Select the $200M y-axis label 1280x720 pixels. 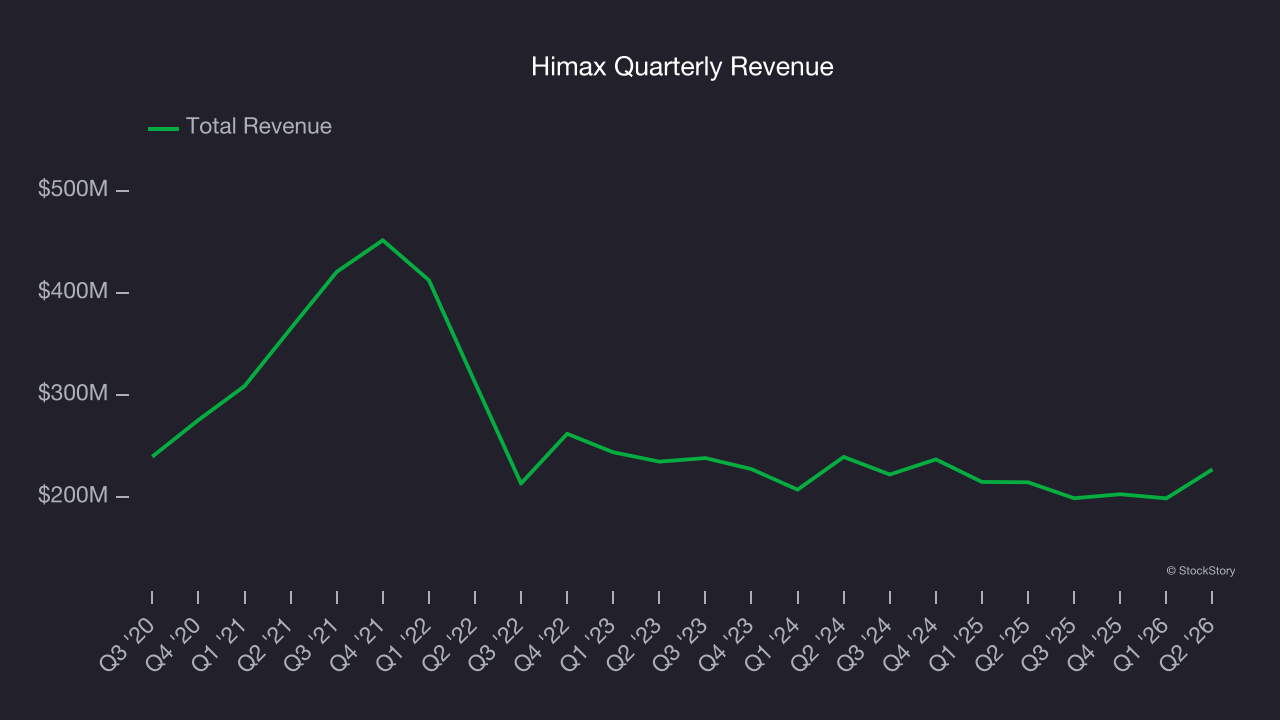pos(73,495)
